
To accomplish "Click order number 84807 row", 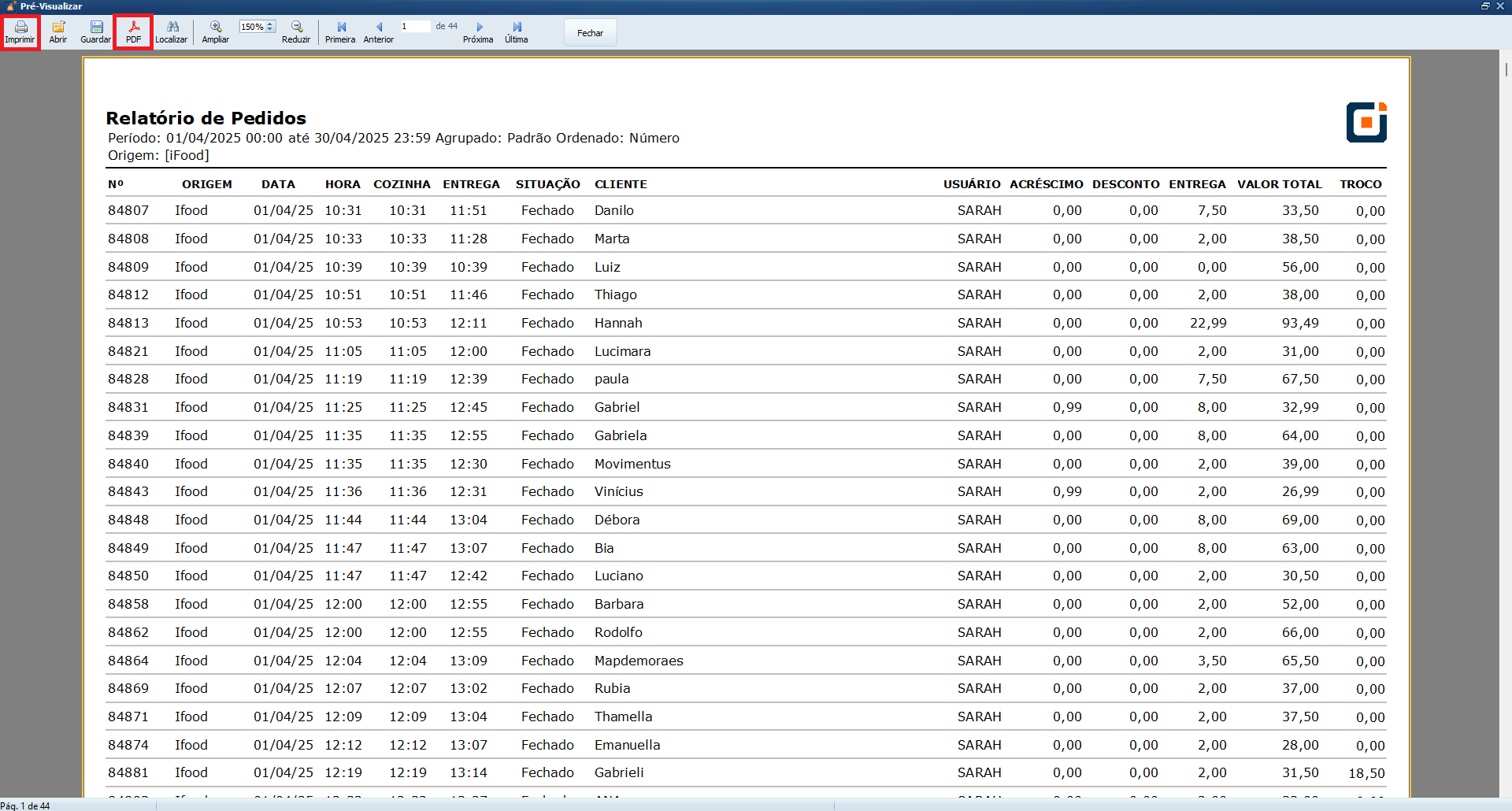I will (128, 211).
